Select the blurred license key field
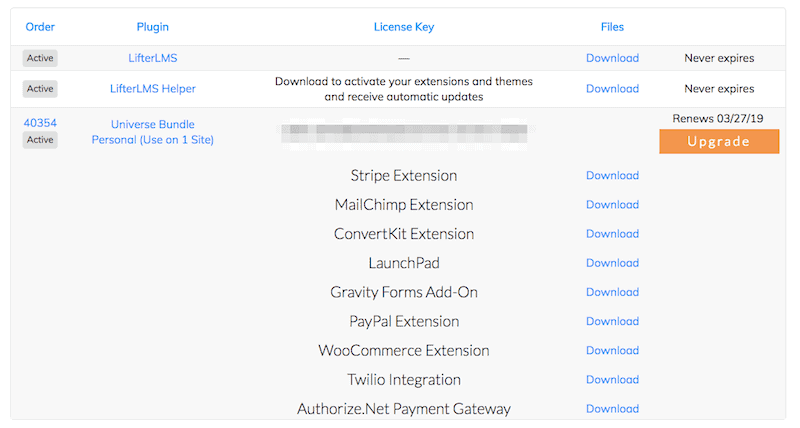Viewport: 800px width, 428px height. point(404,135)
